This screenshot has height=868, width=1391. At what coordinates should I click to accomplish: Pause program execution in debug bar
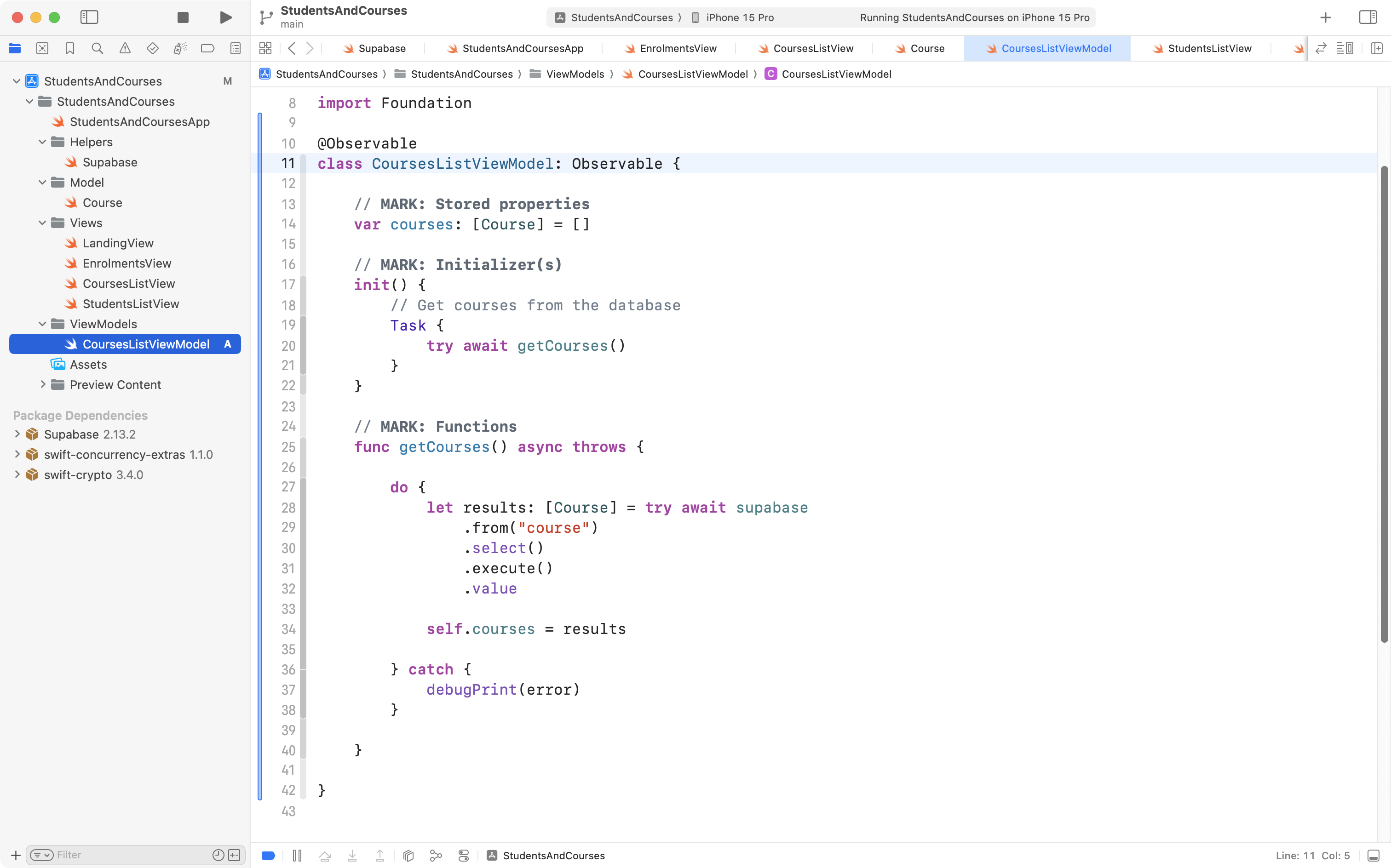297,856
